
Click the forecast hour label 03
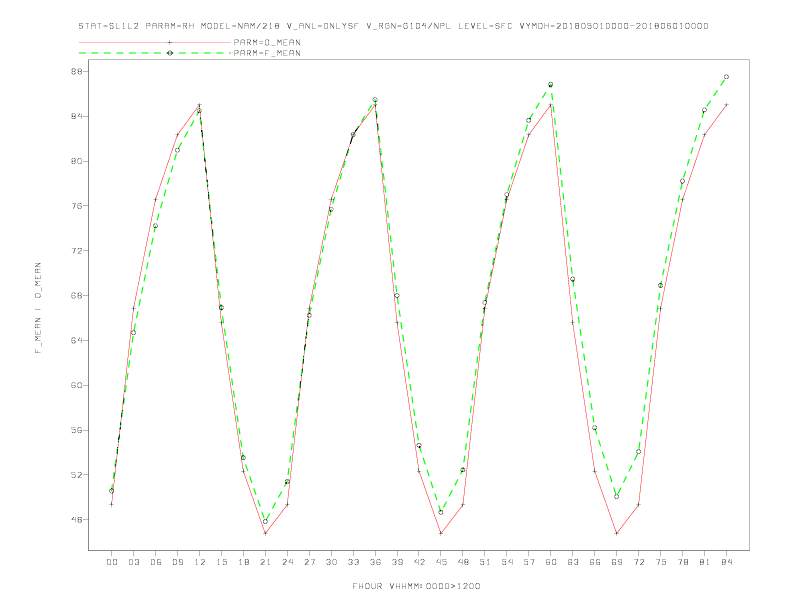[x=133, y=562]
